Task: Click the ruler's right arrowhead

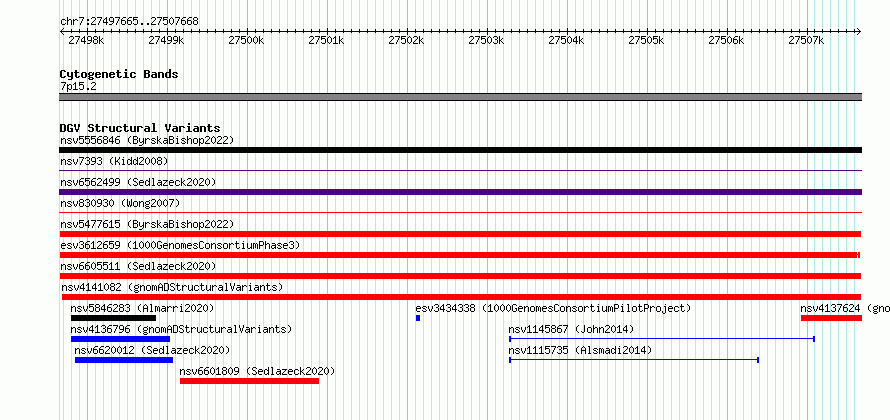Action: tap(859, 31)
